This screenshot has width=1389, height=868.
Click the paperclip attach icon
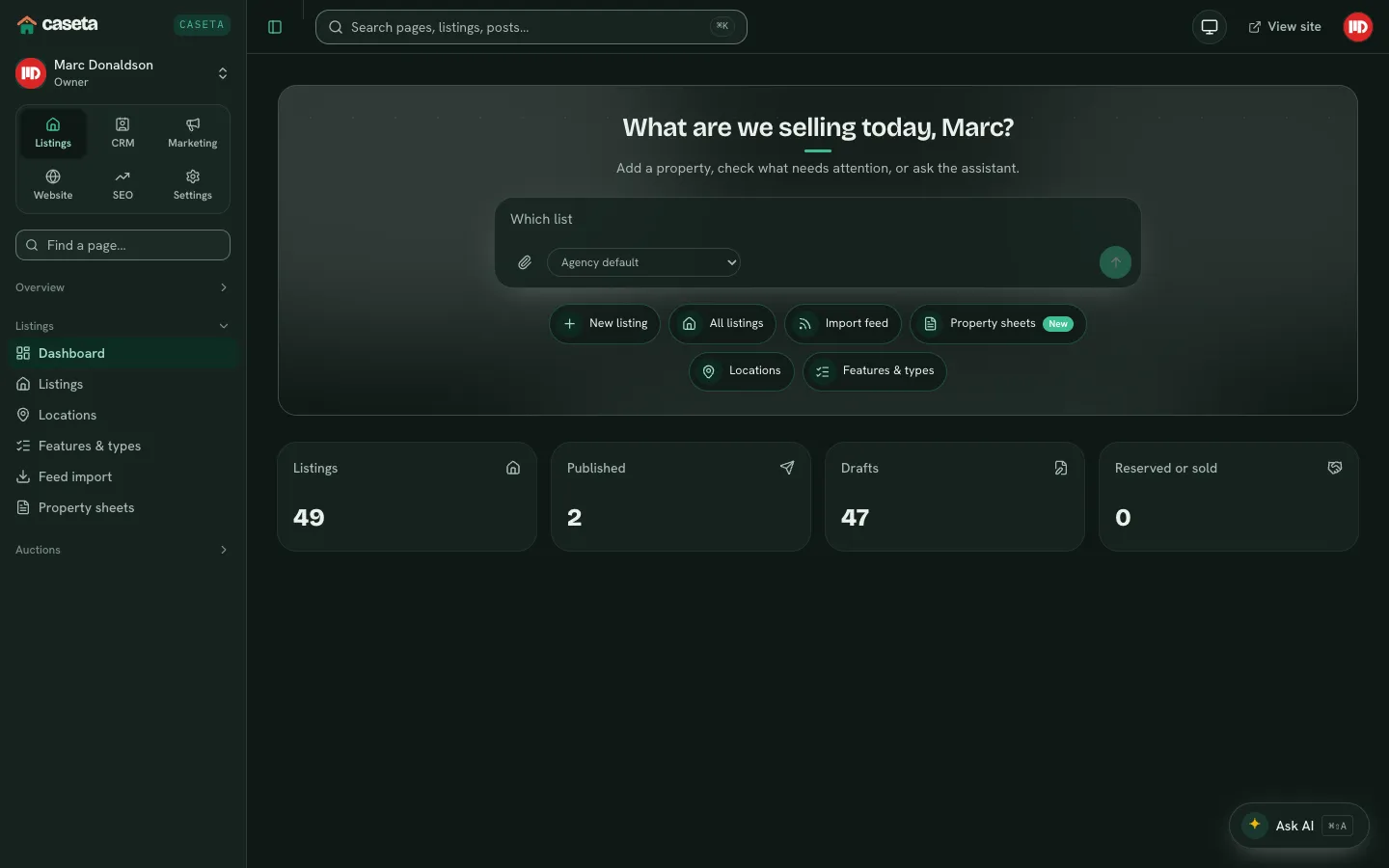click(525, 262)
